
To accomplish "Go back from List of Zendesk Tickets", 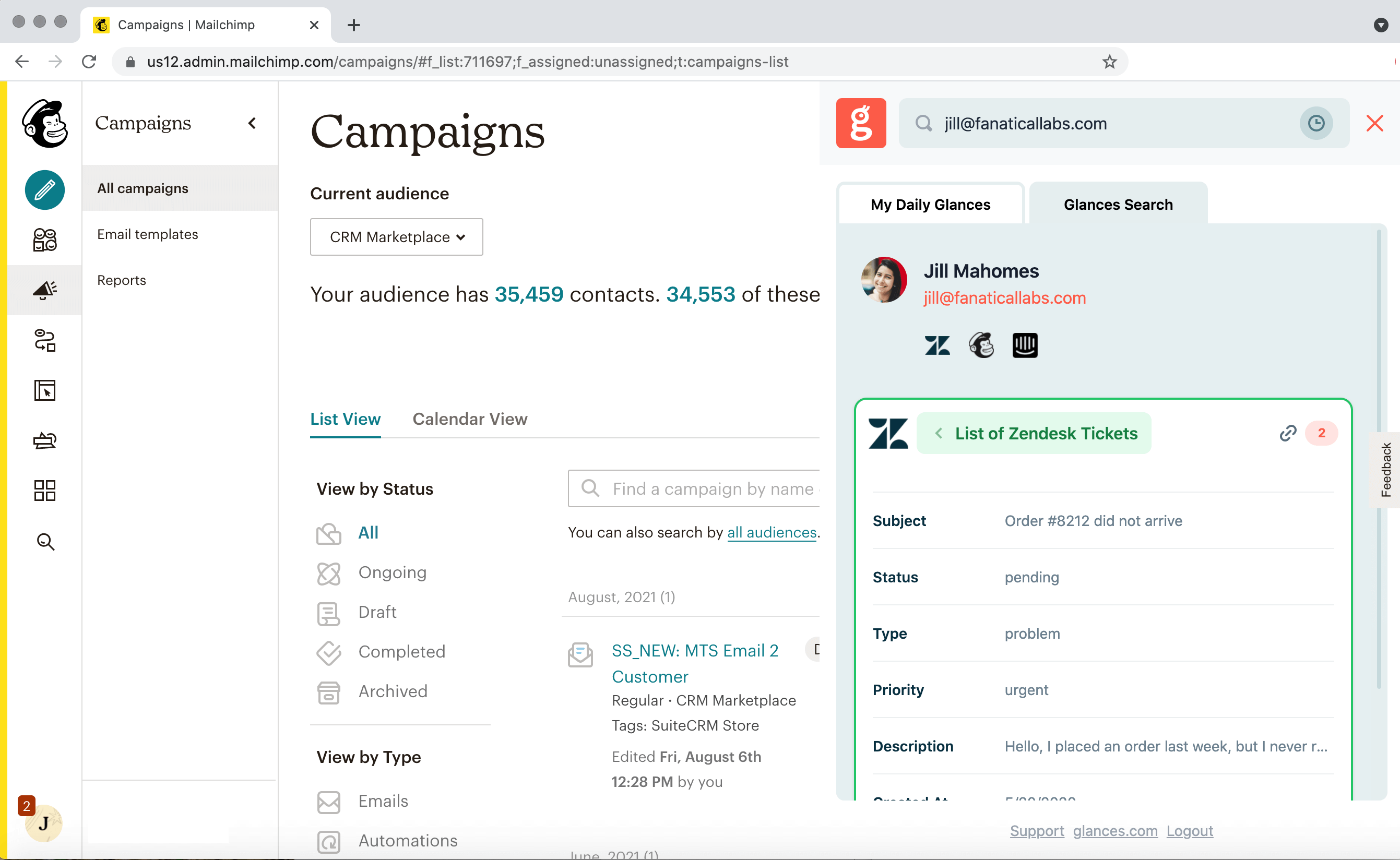I will (939, 434).
